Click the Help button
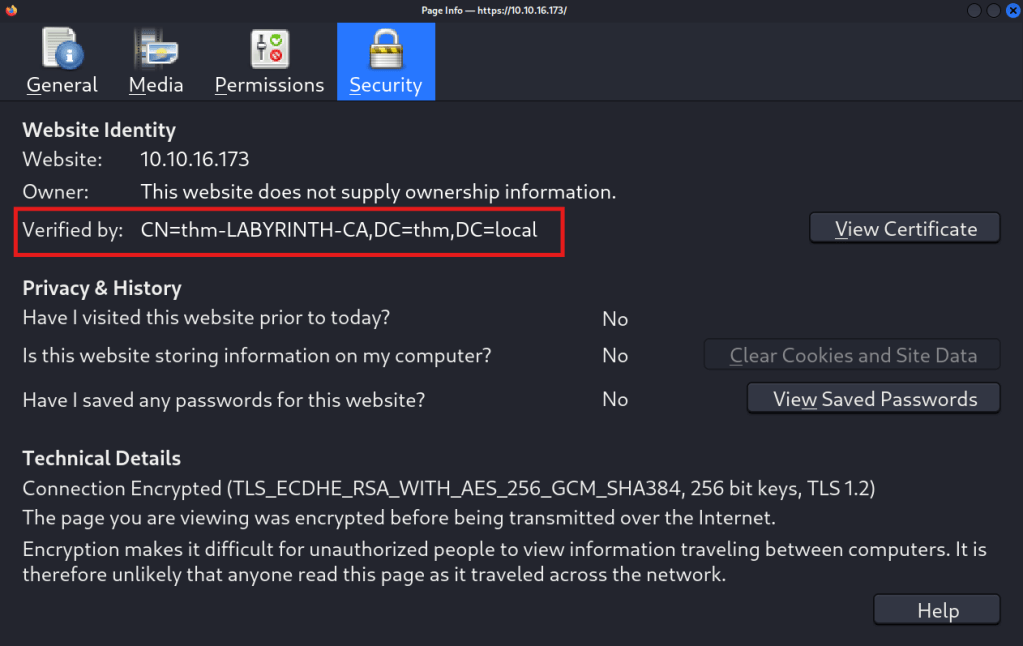 (937, 611)
